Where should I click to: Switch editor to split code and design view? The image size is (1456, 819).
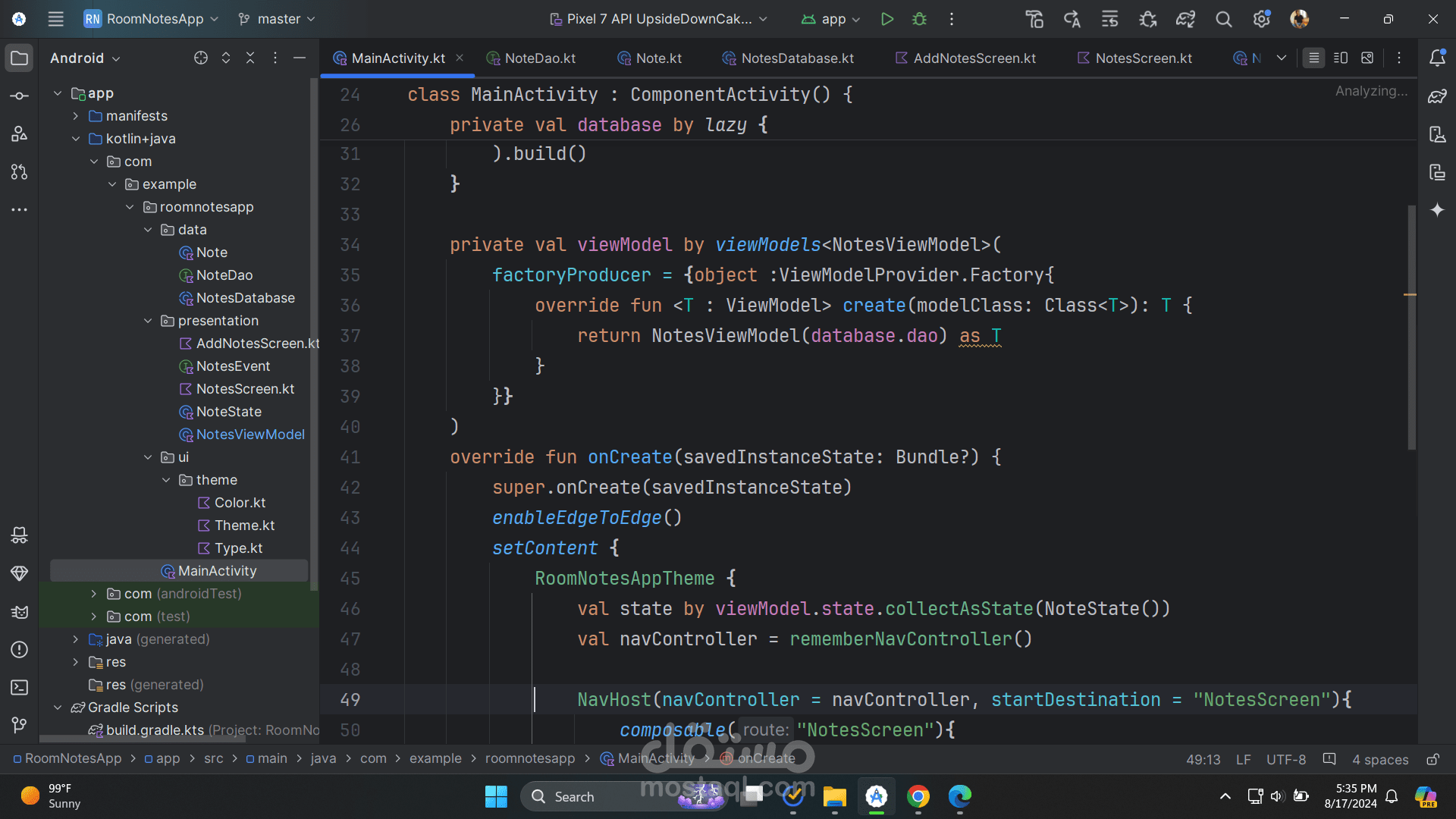pos(1341,58)
